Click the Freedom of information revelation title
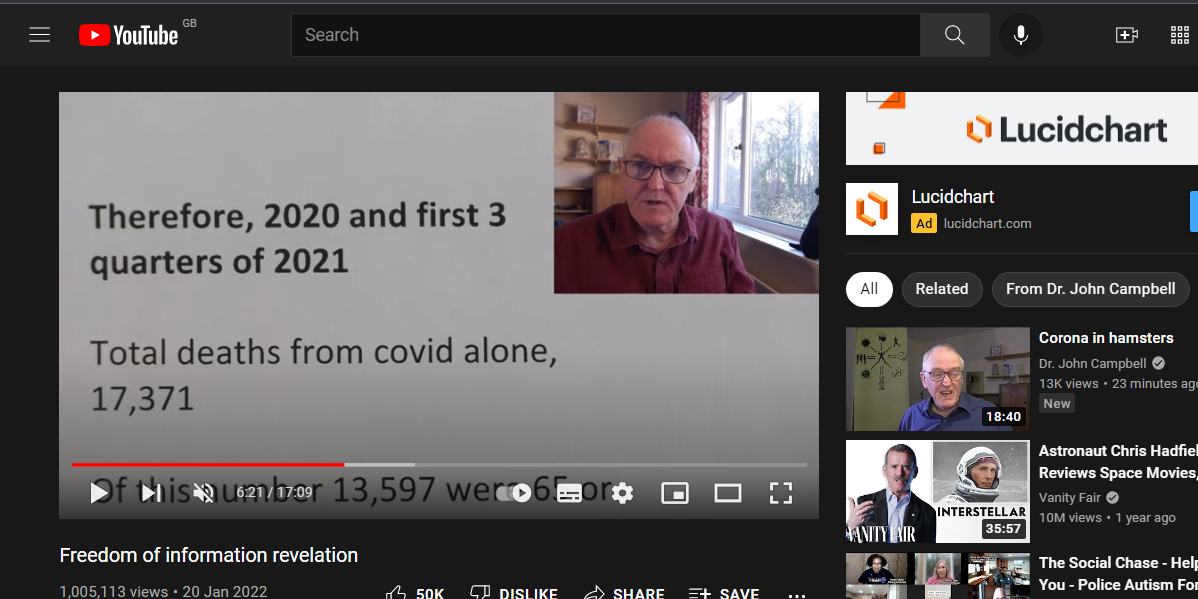The height and width of the screenshot is (599, 1198). click(209, 555)
